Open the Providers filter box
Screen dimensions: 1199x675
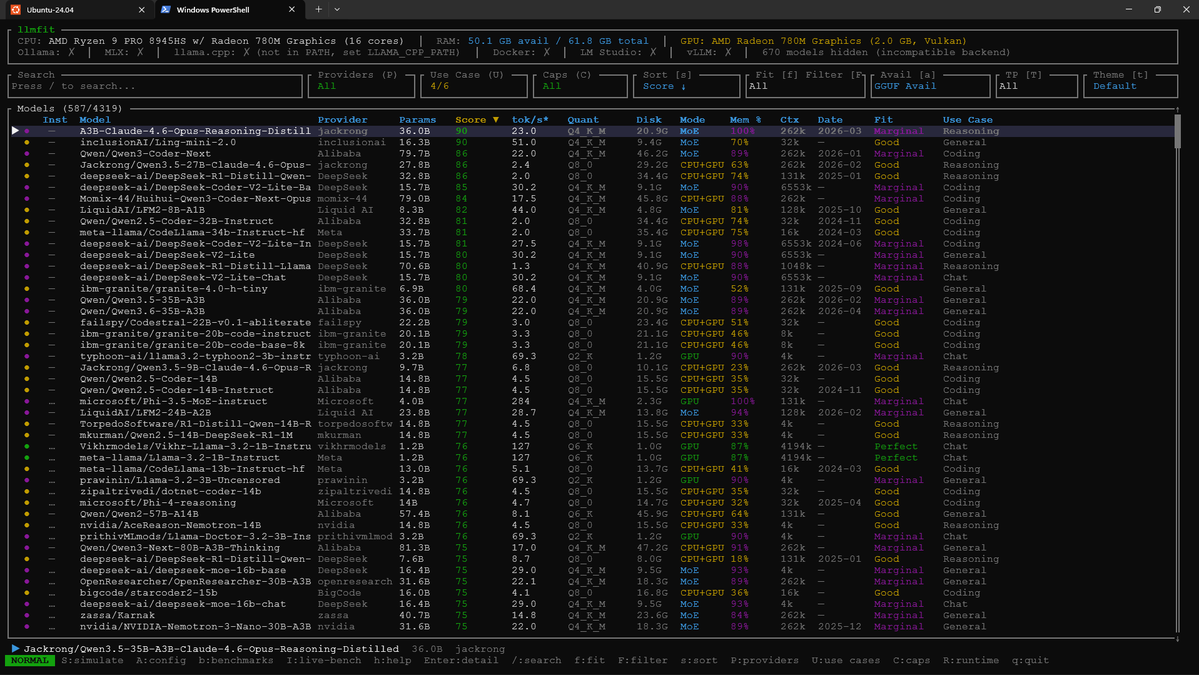(362, 85)
